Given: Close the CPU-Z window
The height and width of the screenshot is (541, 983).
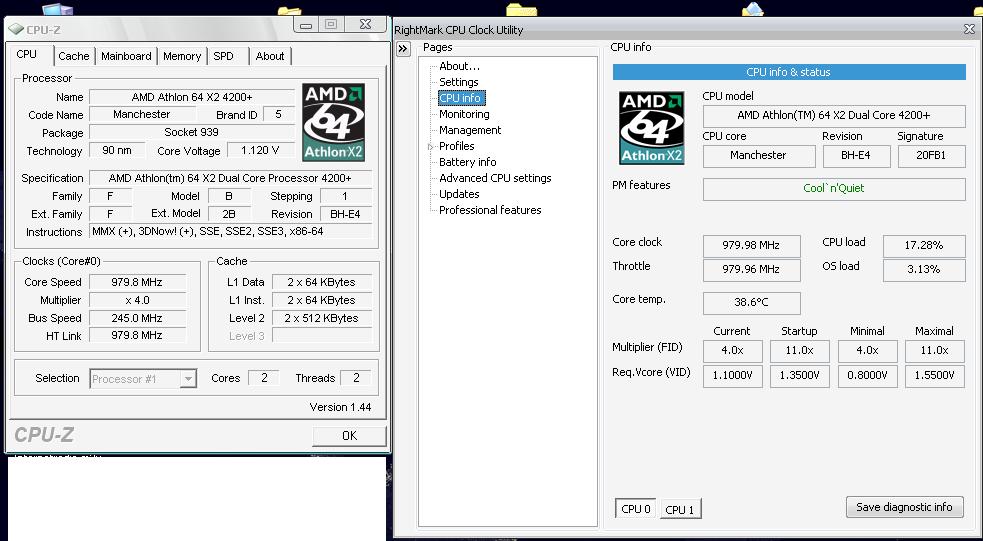Looking at the screenshot, I should (365, 25).
